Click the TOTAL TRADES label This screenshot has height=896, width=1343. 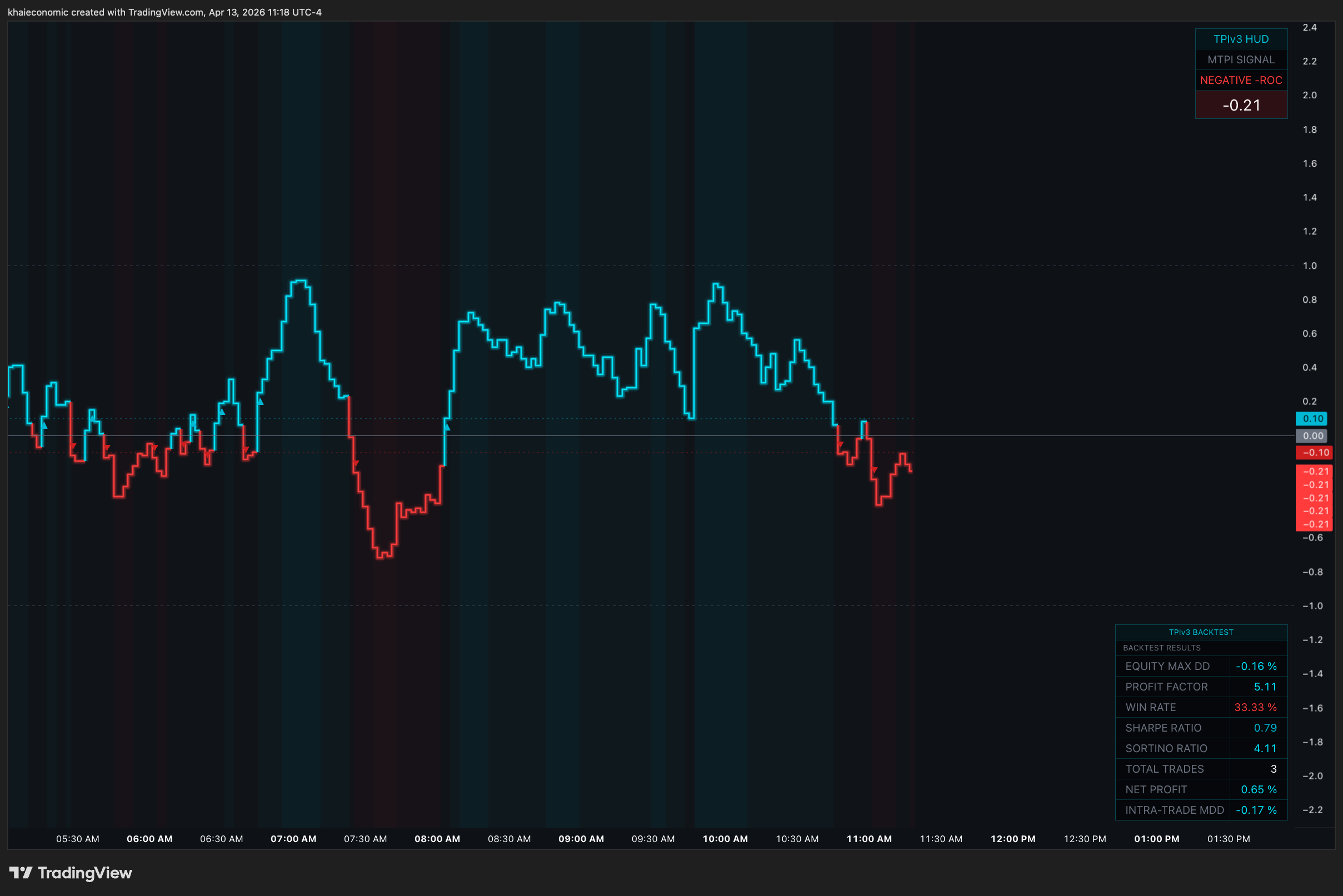(1164, 769)
